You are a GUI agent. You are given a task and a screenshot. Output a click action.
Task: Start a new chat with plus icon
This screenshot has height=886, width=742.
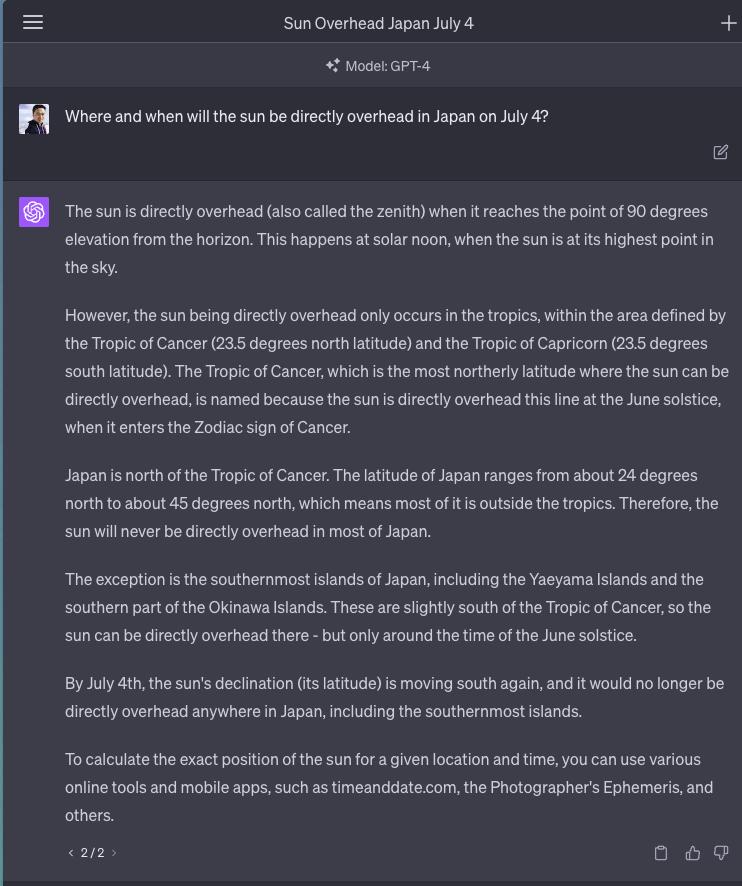pyautogui.click(x=728, y=23)
